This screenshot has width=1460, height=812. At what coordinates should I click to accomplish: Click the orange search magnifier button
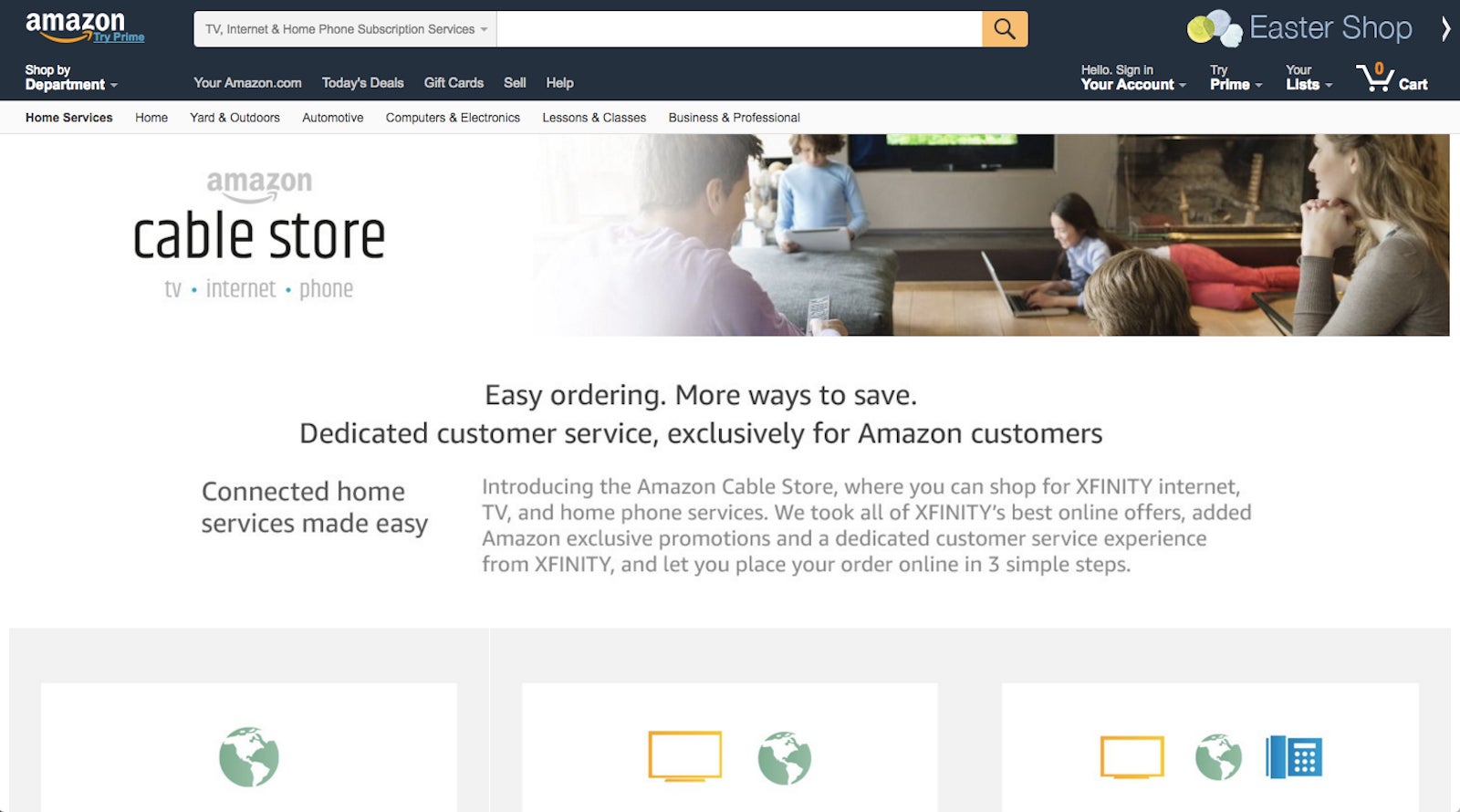coord(1005,29)
